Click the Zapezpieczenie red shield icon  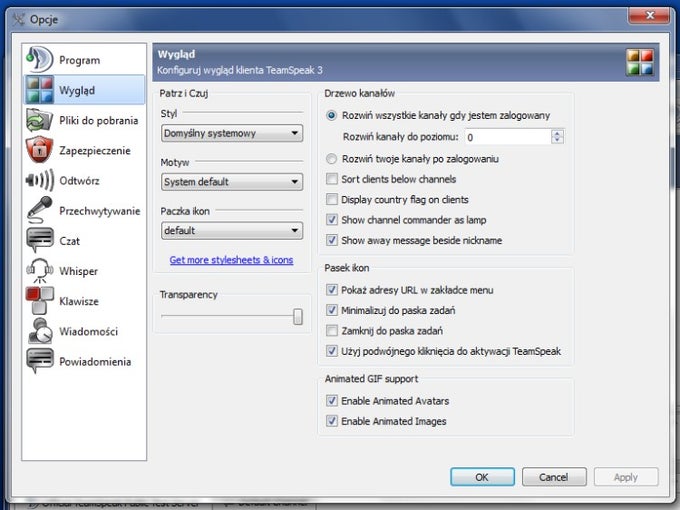click(39, 150)
